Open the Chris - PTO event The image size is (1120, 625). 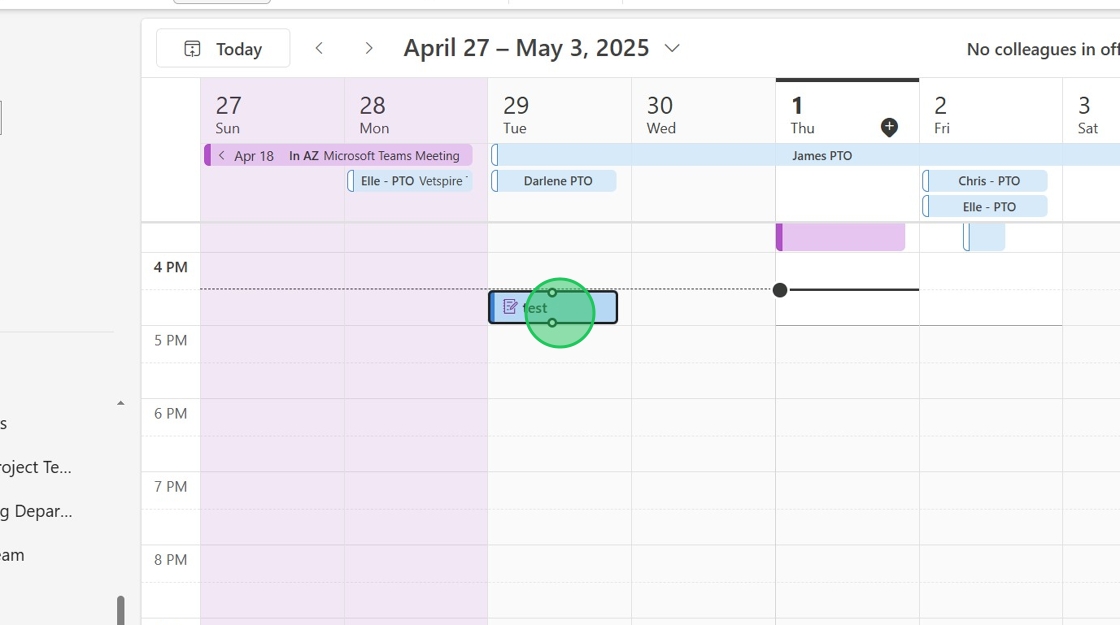[988, 181]
